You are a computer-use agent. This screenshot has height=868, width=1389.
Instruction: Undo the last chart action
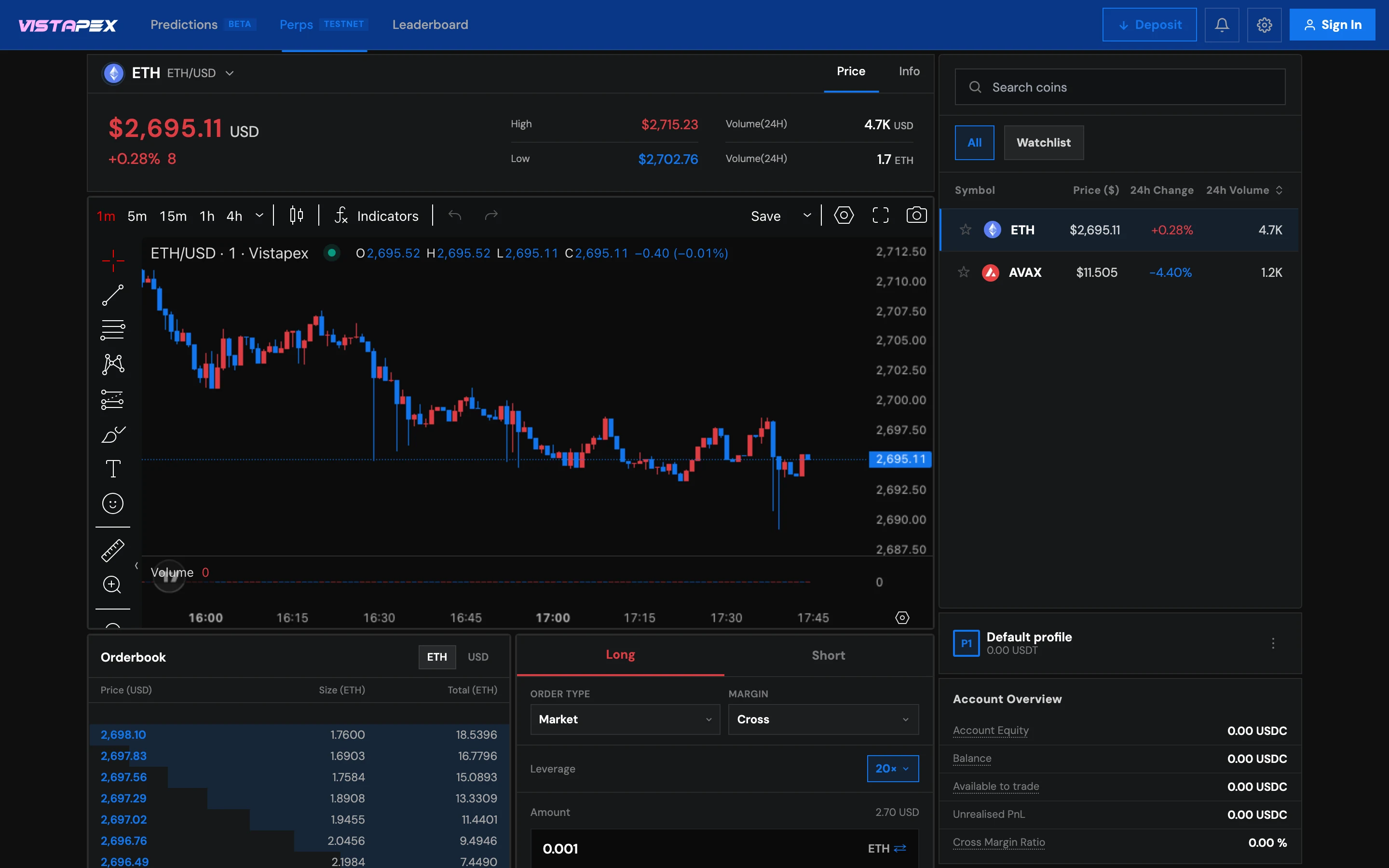(x=455, y=215)
